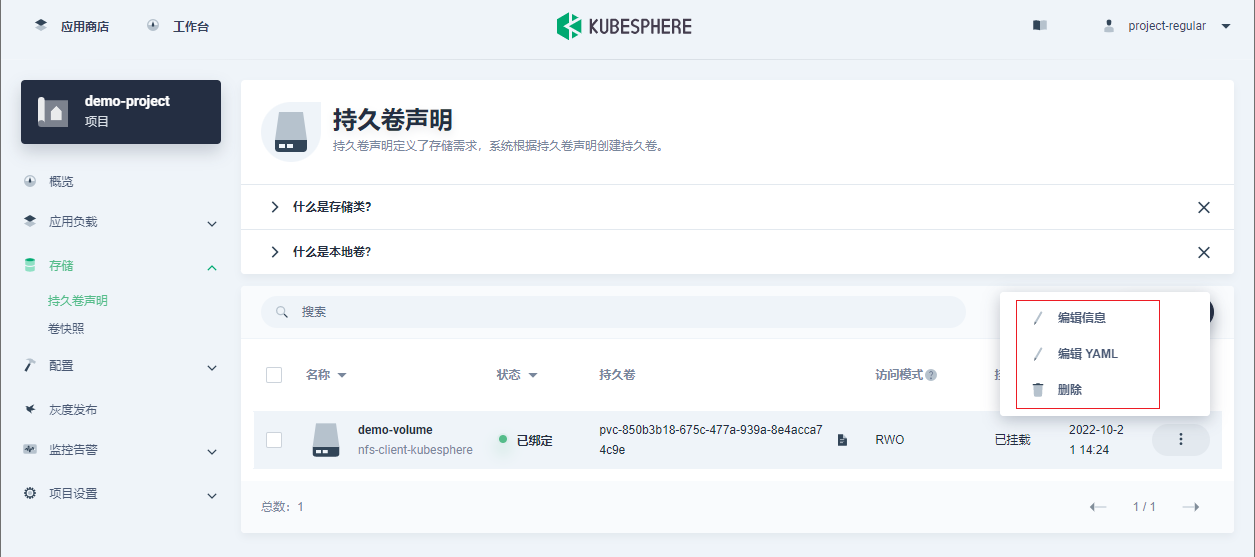The height and width of the screenshot is (557, 1255).
Task: Click nfs-client-kubesphere storage class text
Action: [415, 450]
